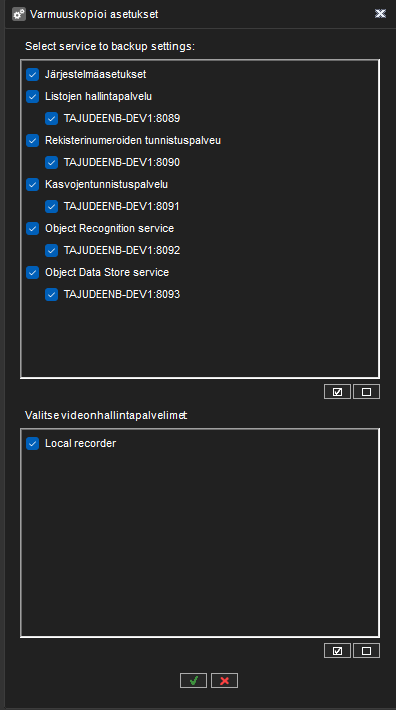Close the Varmuuskopioi asetukset dialog

coord(380,14)
